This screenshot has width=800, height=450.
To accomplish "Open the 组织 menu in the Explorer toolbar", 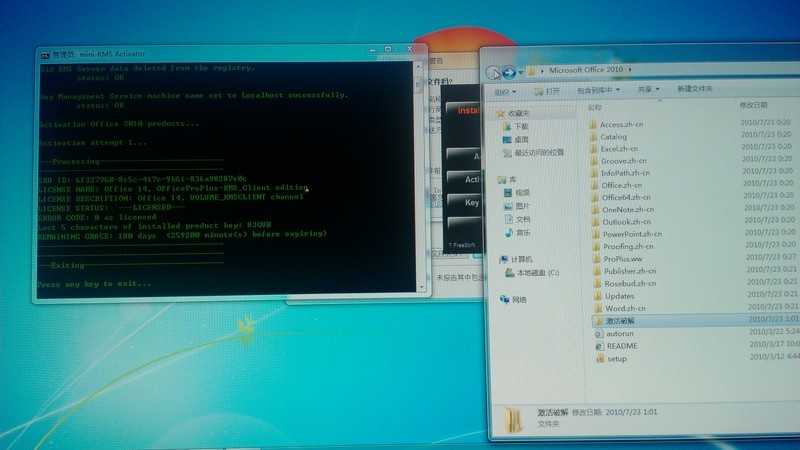I will [505, 92].
